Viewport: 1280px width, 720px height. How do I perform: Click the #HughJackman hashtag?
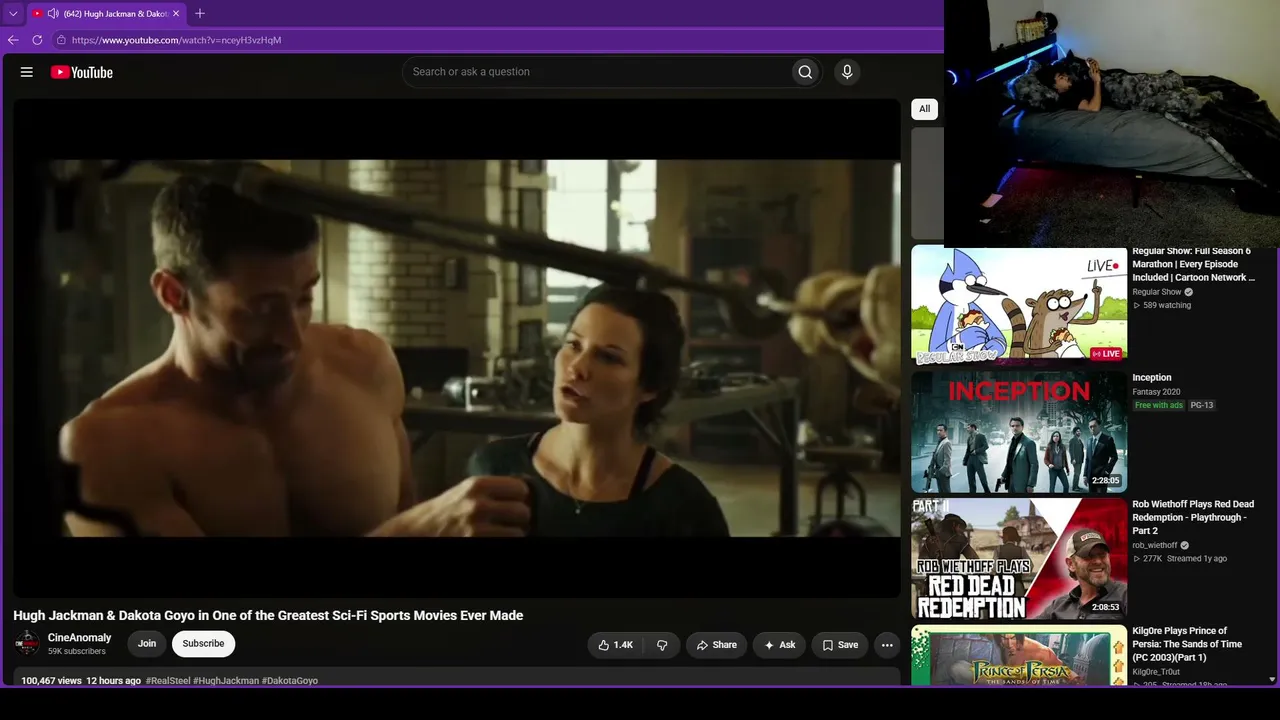click(226, 681)
